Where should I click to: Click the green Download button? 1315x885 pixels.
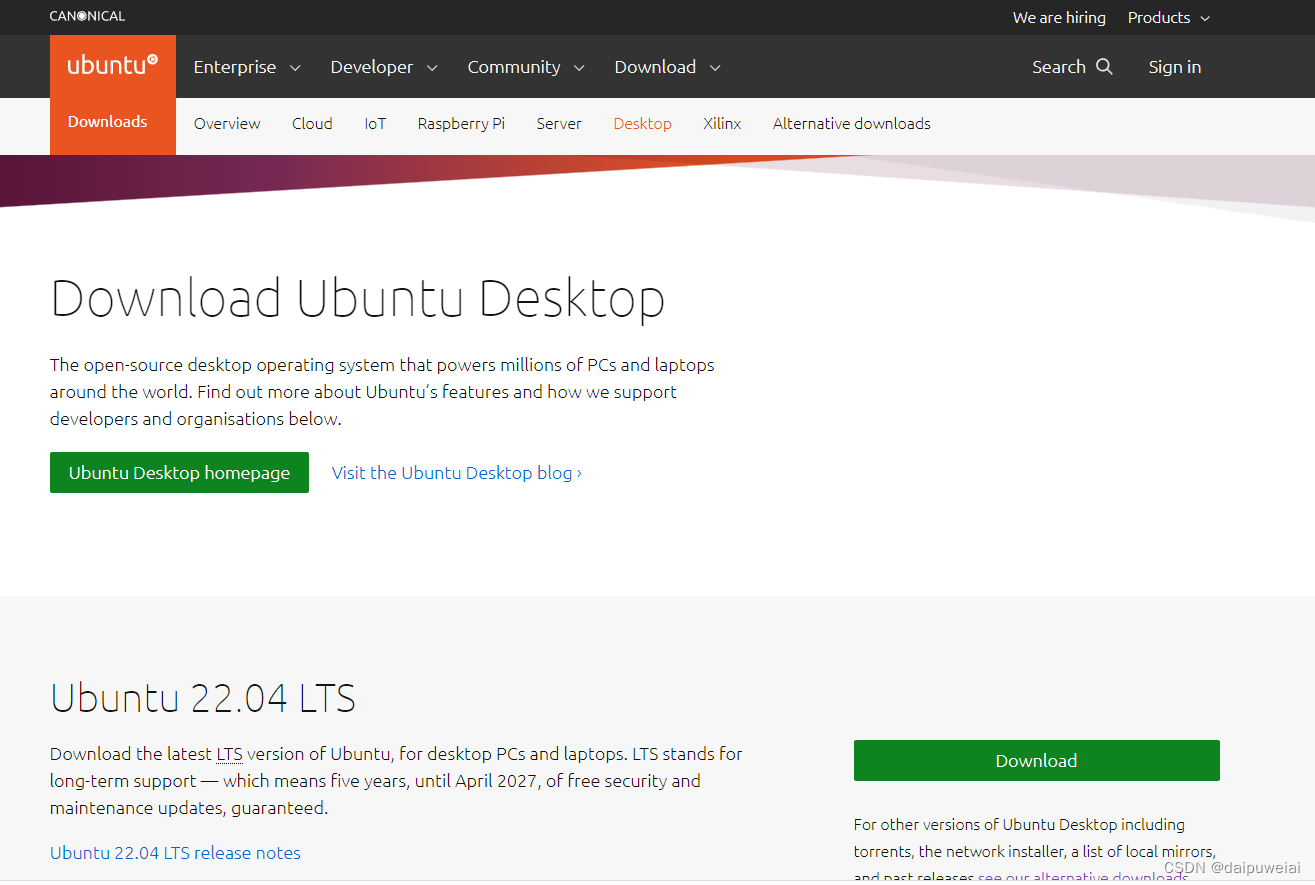point(1036,761)
